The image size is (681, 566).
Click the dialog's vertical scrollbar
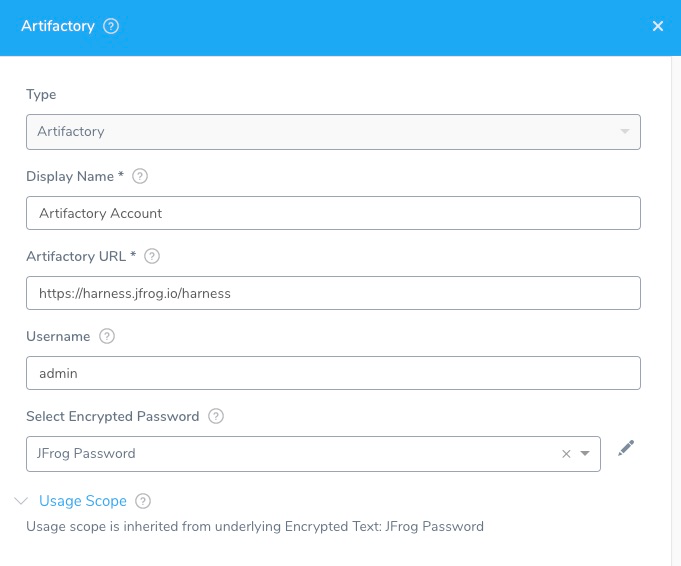pos(676,311)
